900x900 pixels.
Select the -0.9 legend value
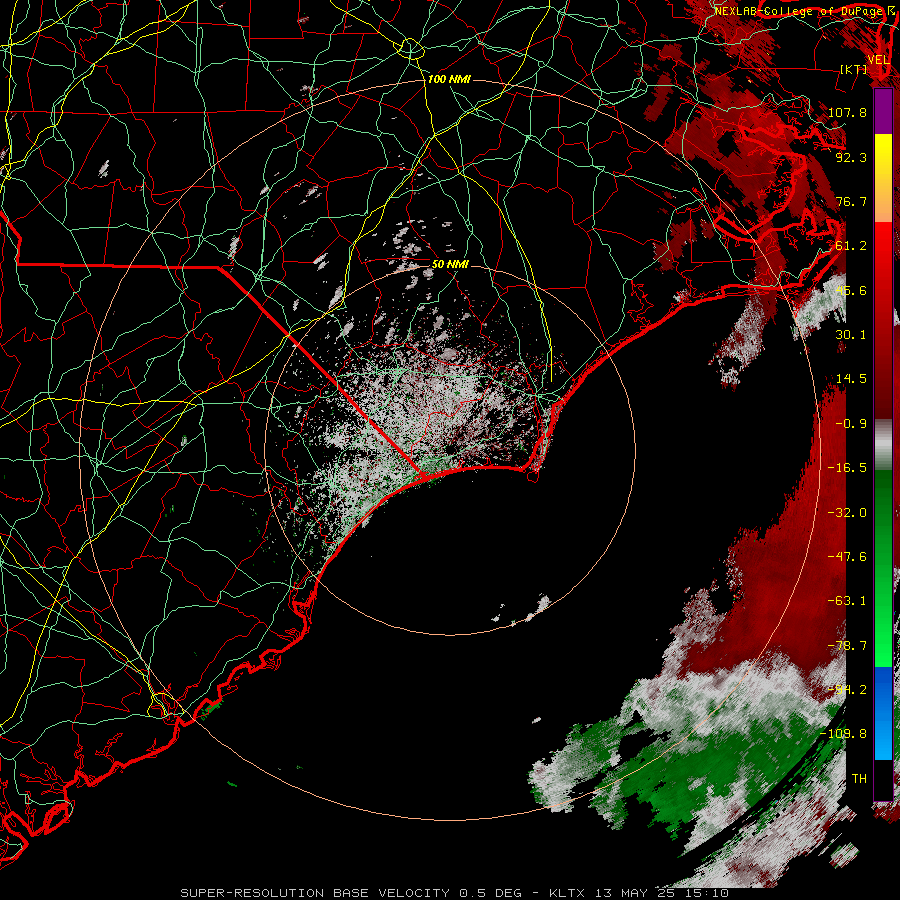click(851, 424)
